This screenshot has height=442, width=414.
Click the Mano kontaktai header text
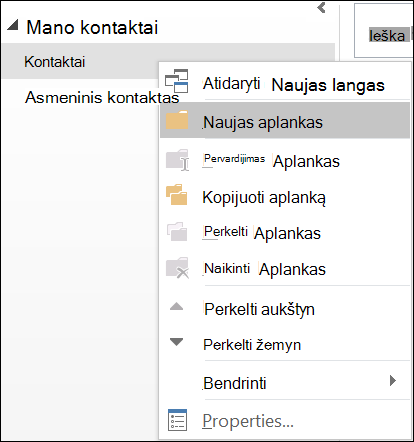tap(92, 27)
